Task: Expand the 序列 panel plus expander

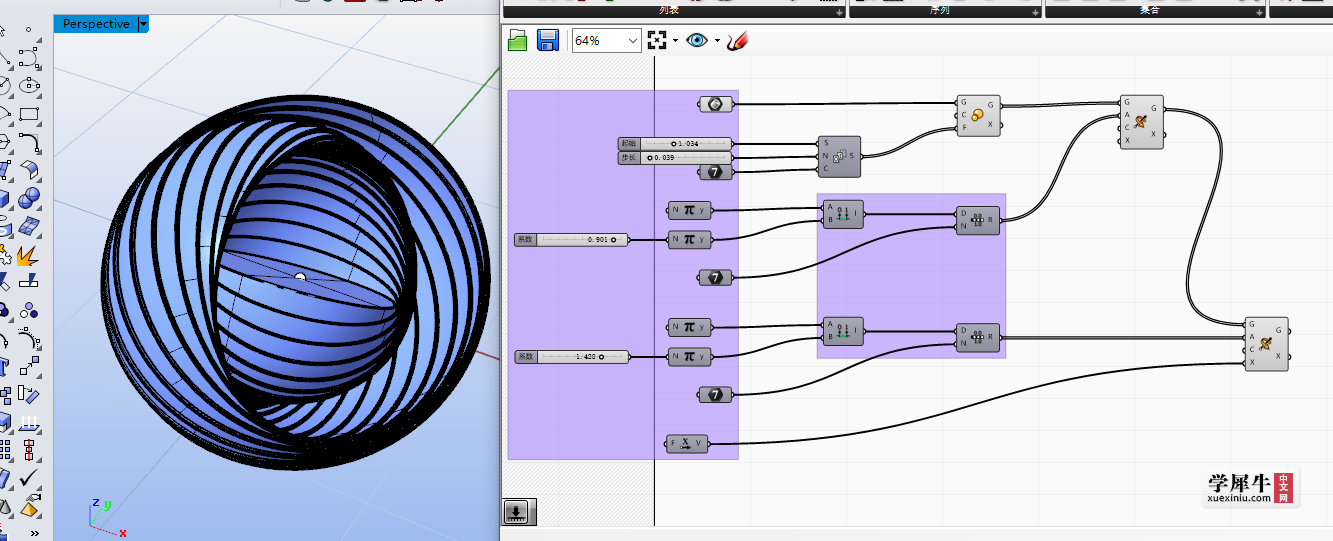Action: [1035, 12]
